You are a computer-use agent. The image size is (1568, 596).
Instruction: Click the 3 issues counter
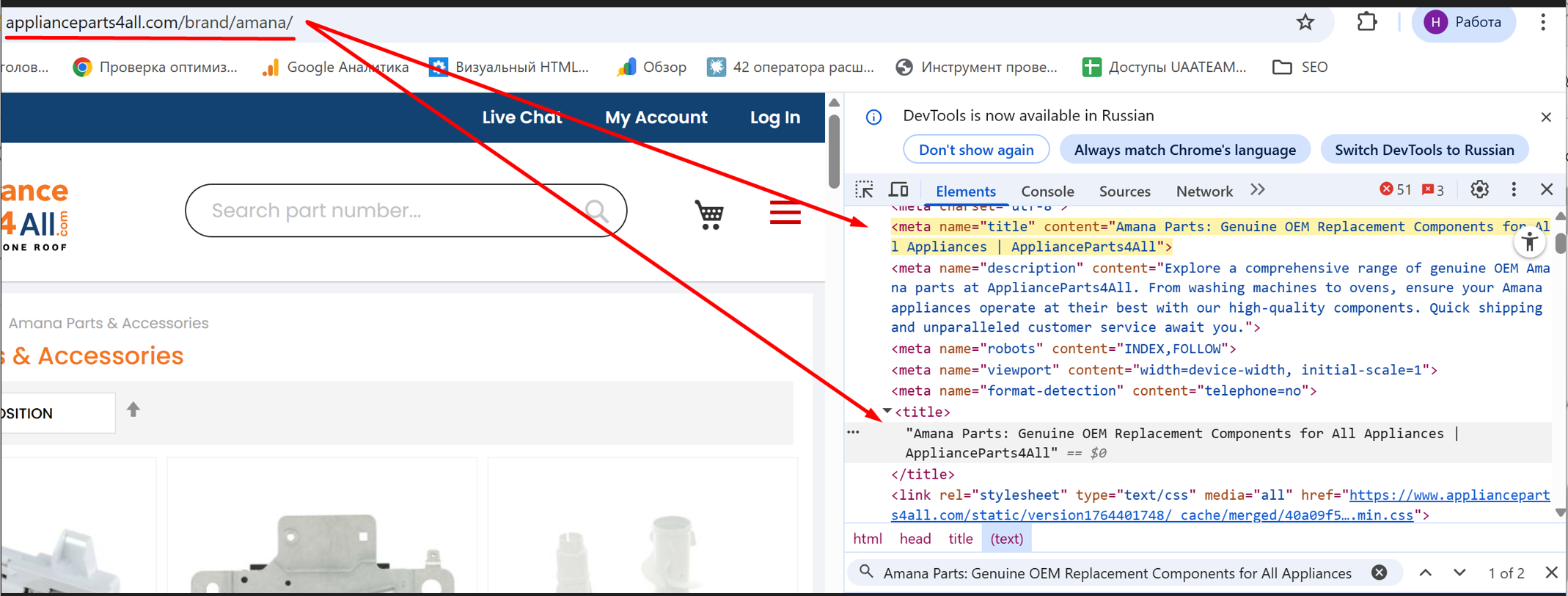pyautogui.click(x=1433, y=190)
